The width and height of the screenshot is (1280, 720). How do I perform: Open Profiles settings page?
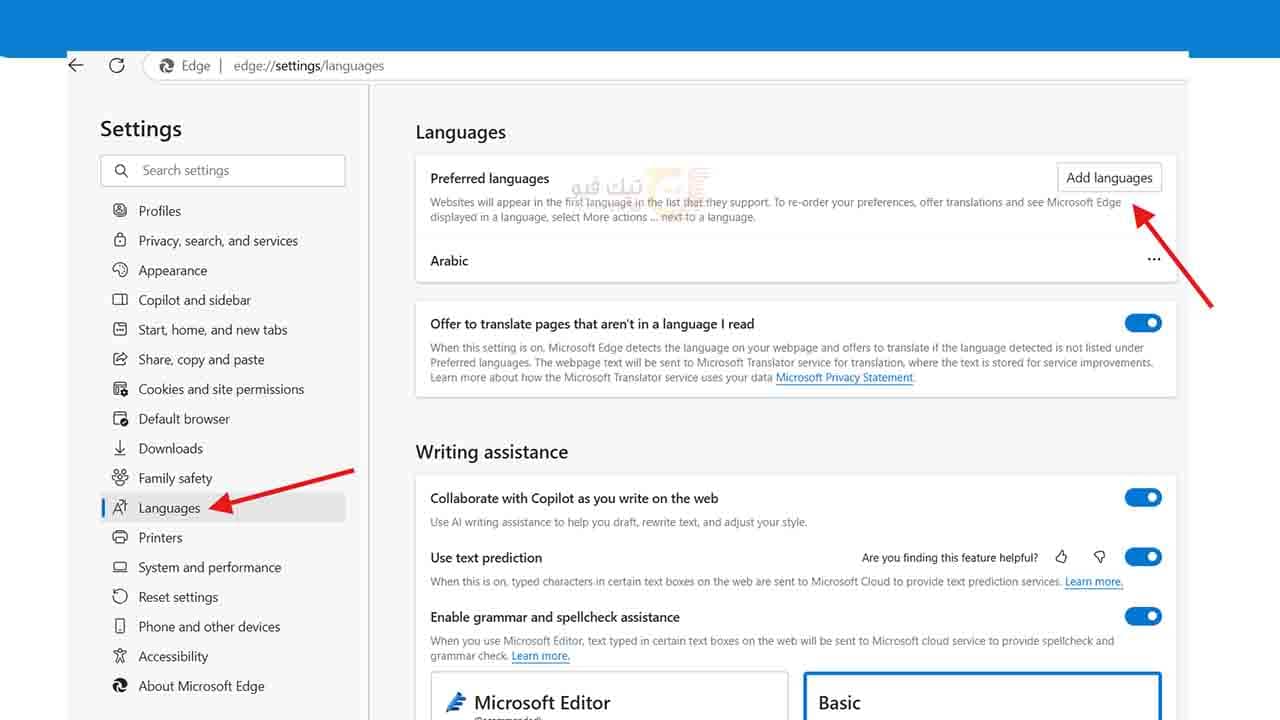pyautogui.click(x=160, y=211)
